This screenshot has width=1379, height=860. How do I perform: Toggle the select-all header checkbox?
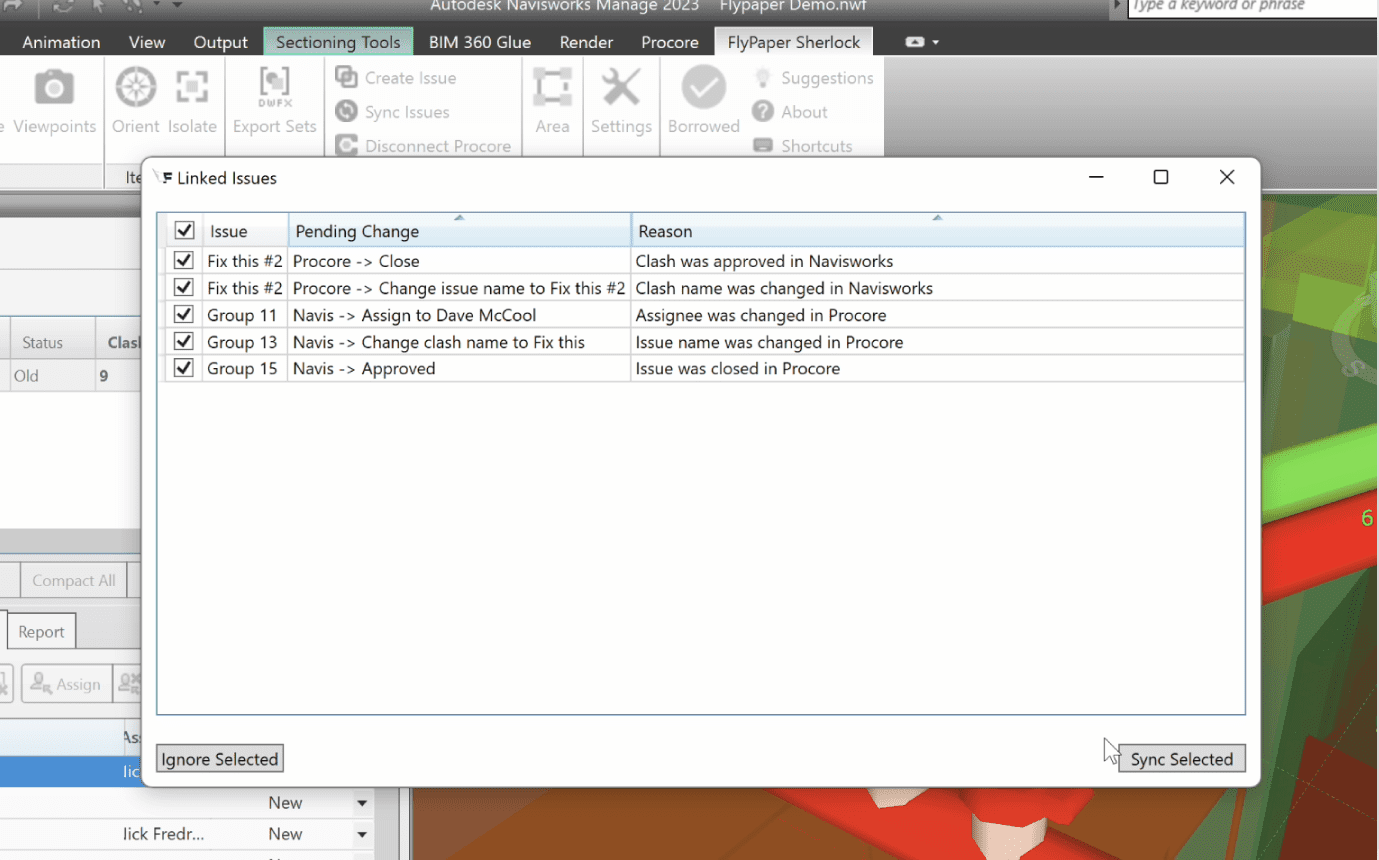click(x=184, y=231)
